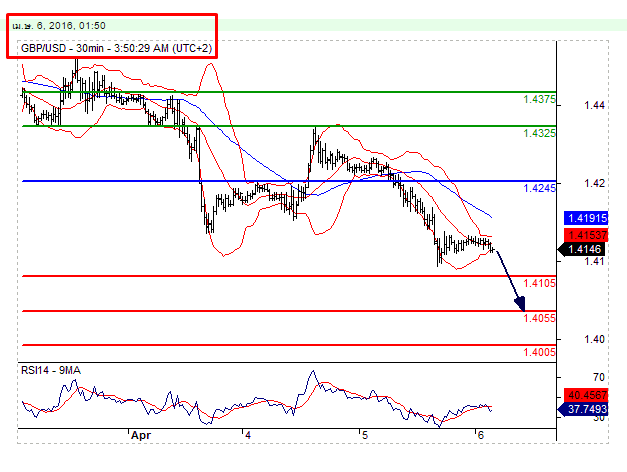This screenshot has height=472, width=627.
Task: Select support level label 1.4005
Action: tap(539, 352)
